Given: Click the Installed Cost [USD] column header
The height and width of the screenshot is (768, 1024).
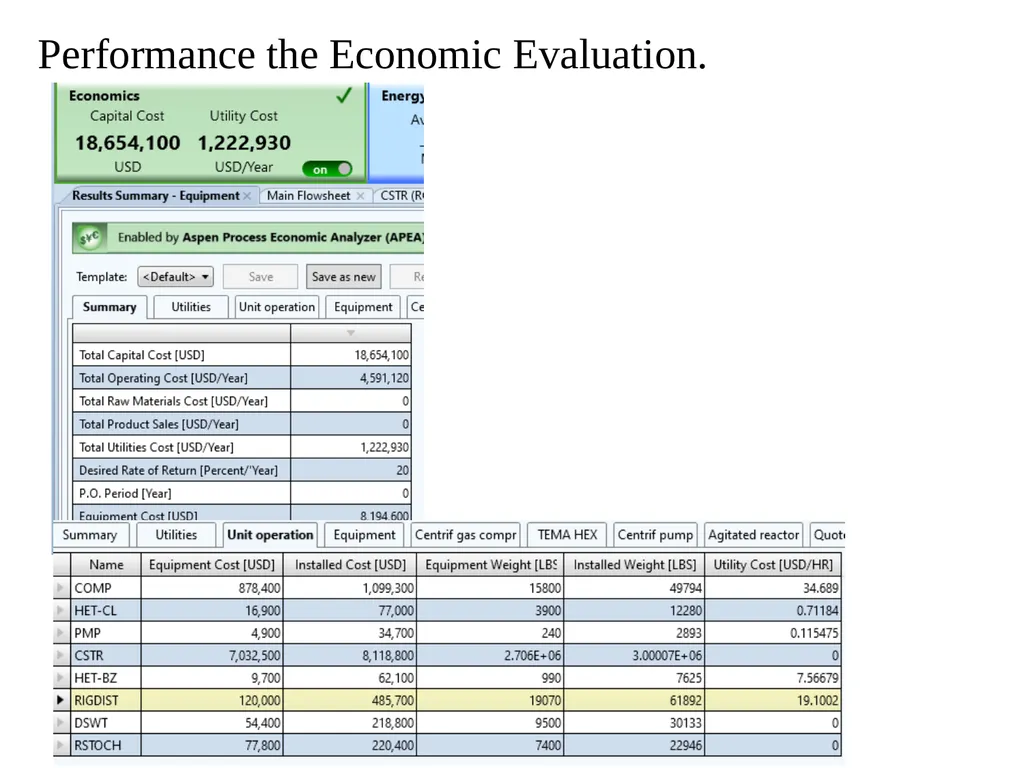Looking at the screenshot, I should tap(350, 565).
